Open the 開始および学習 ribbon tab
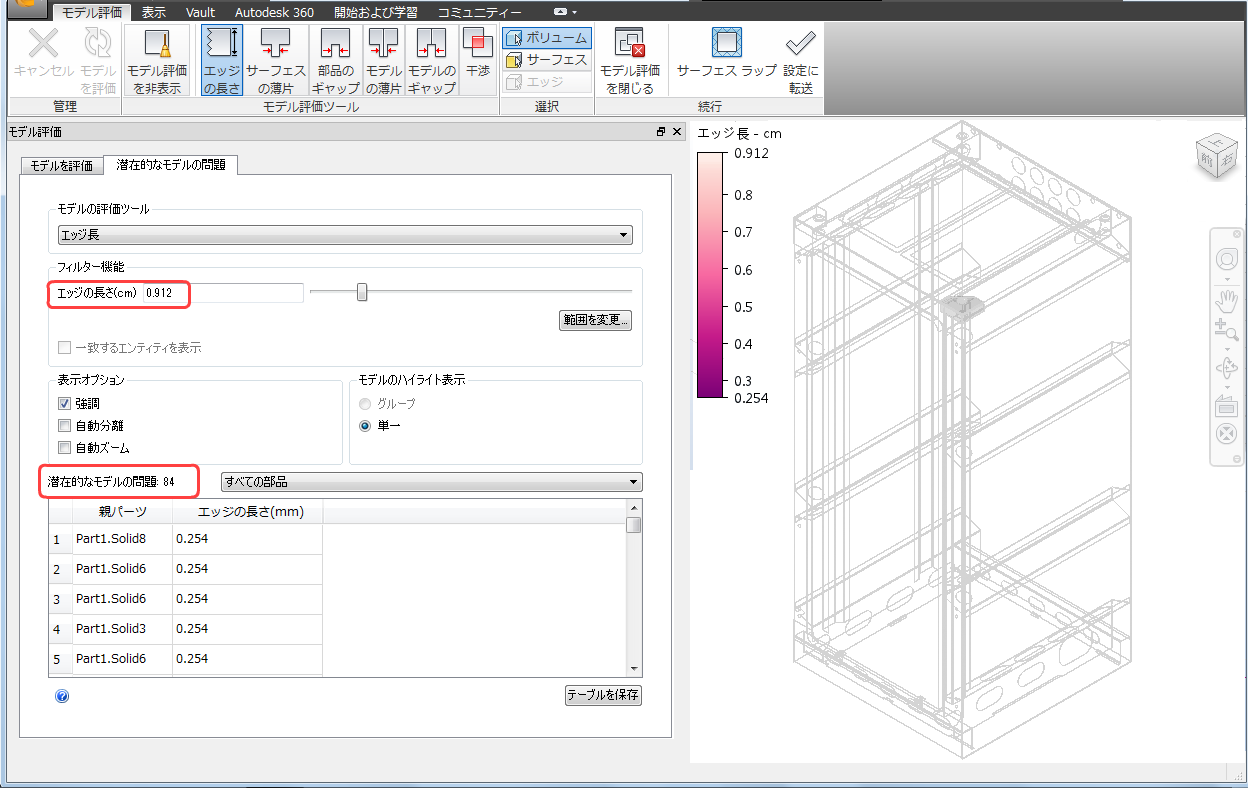The height and width of the screenshot is (788, 1248). point(376,13)
